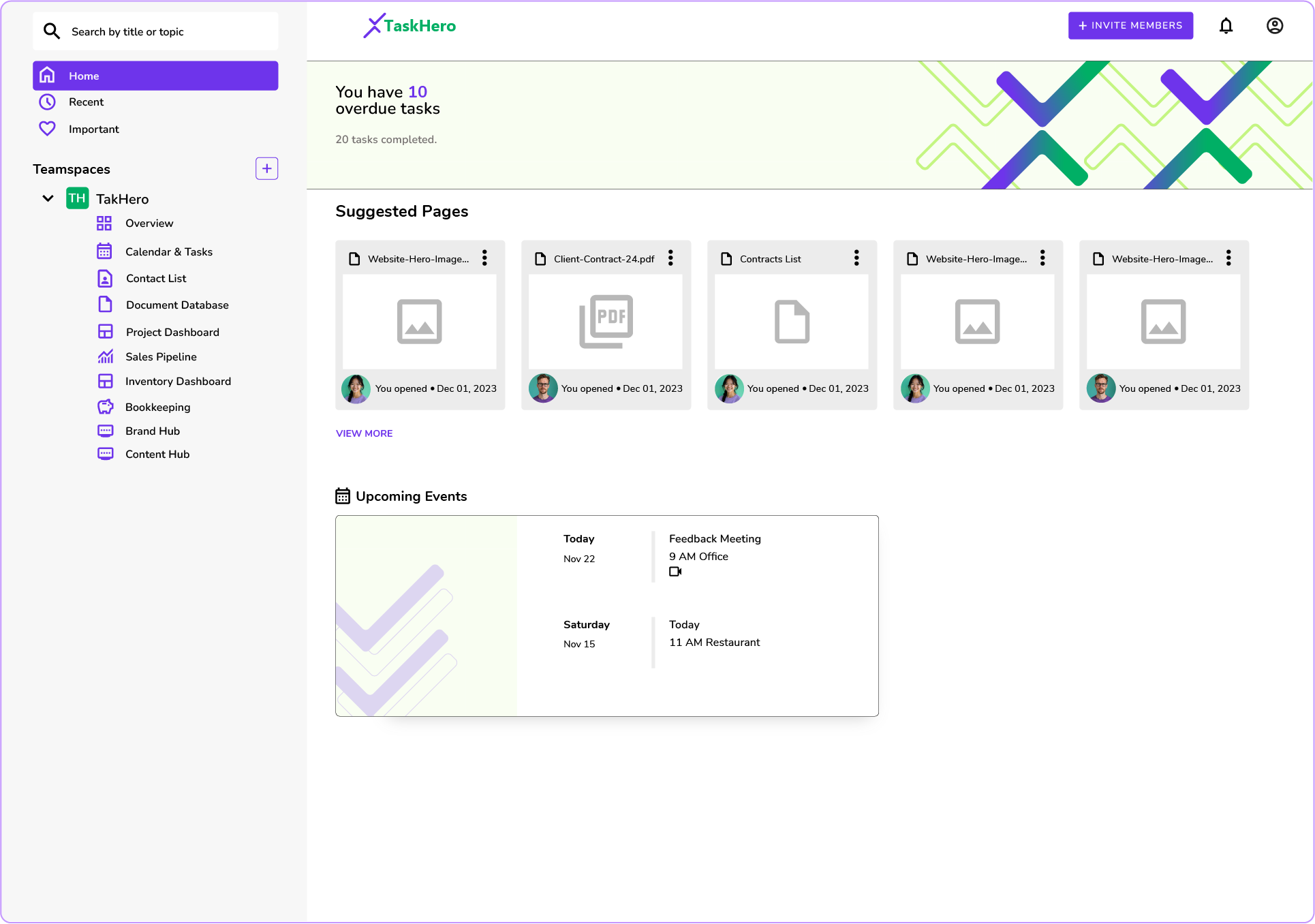Click three-dot menu on Contracts List
The height and width of the screenshot is (924, 1315).
[856, 259]
